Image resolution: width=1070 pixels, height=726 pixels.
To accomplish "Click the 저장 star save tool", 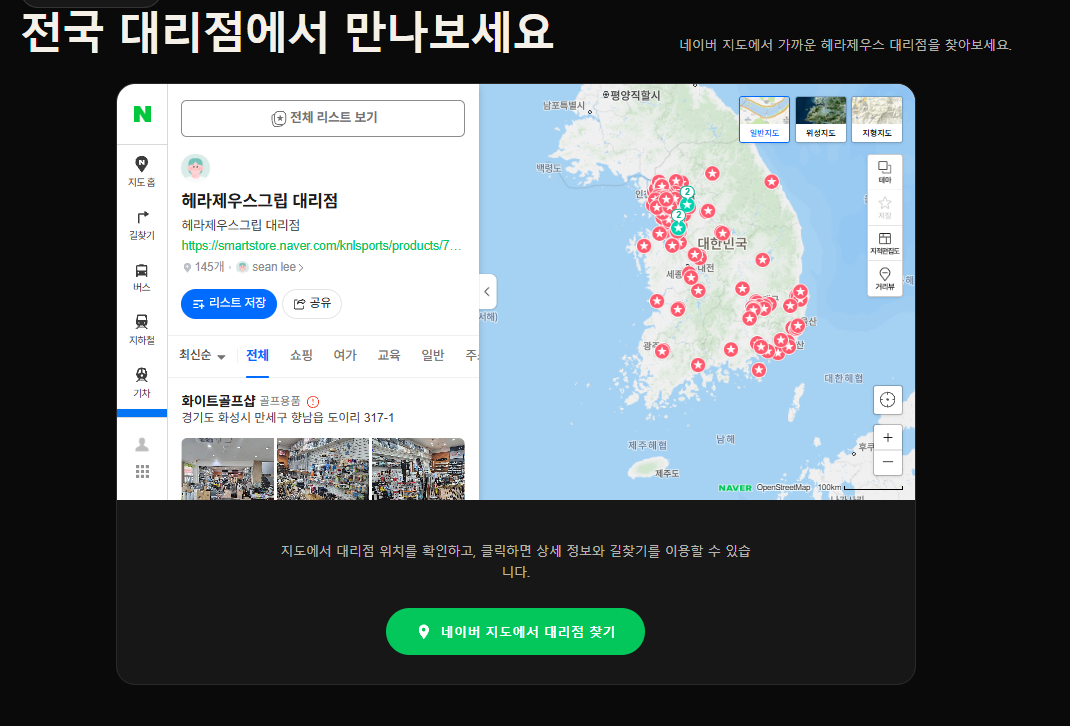I will tap(884, 207).
